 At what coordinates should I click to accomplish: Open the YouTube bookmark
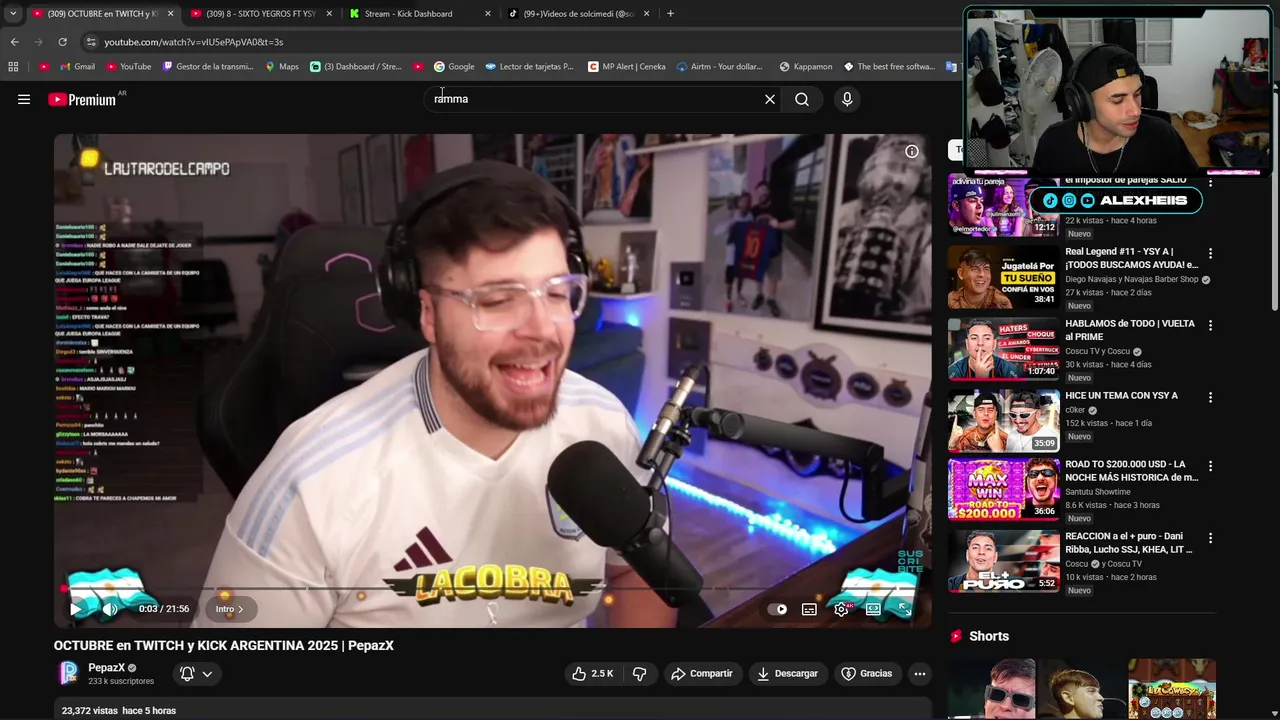(x=128, y=67)
